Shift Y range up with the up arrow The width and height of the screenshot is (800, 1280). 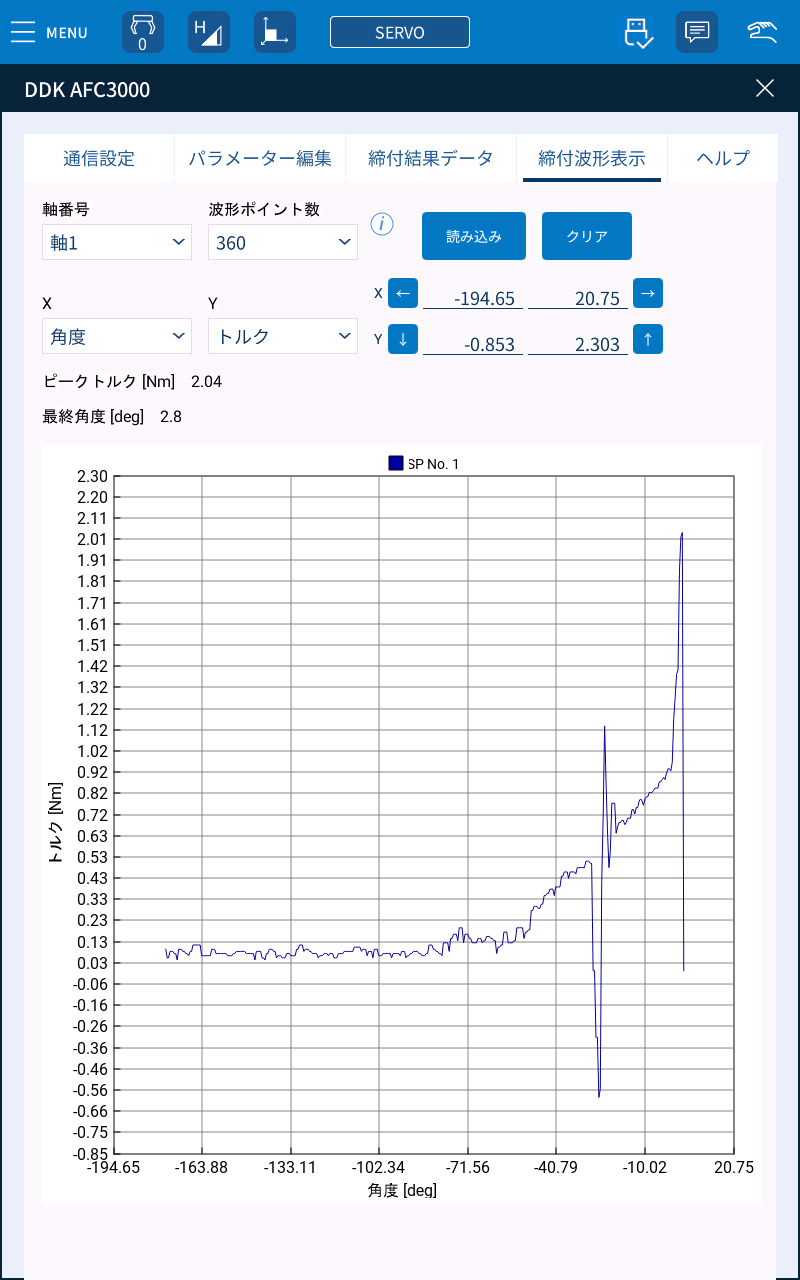(648, 339)
